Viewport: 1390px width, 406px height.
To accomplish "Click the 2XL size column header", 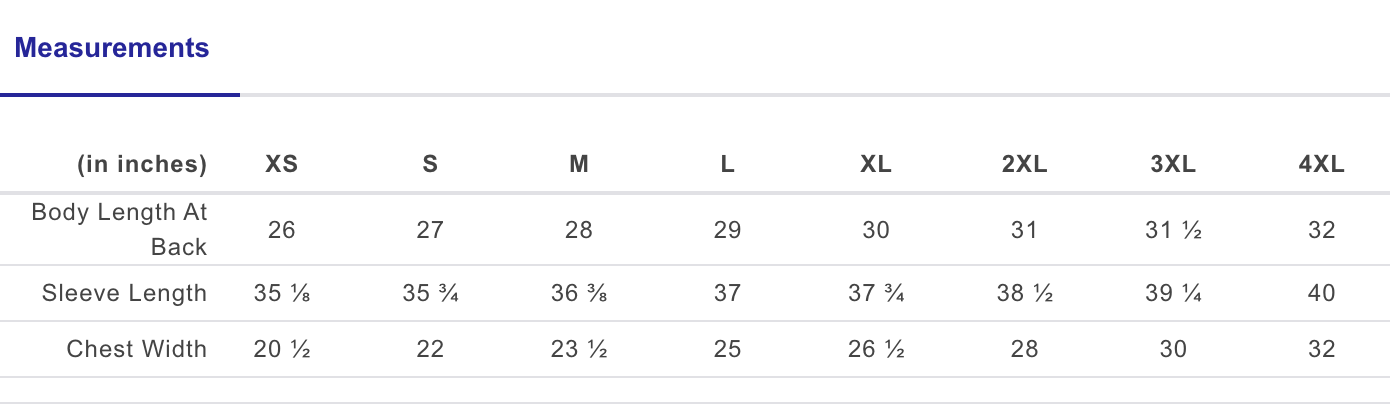I will 1025,165.
